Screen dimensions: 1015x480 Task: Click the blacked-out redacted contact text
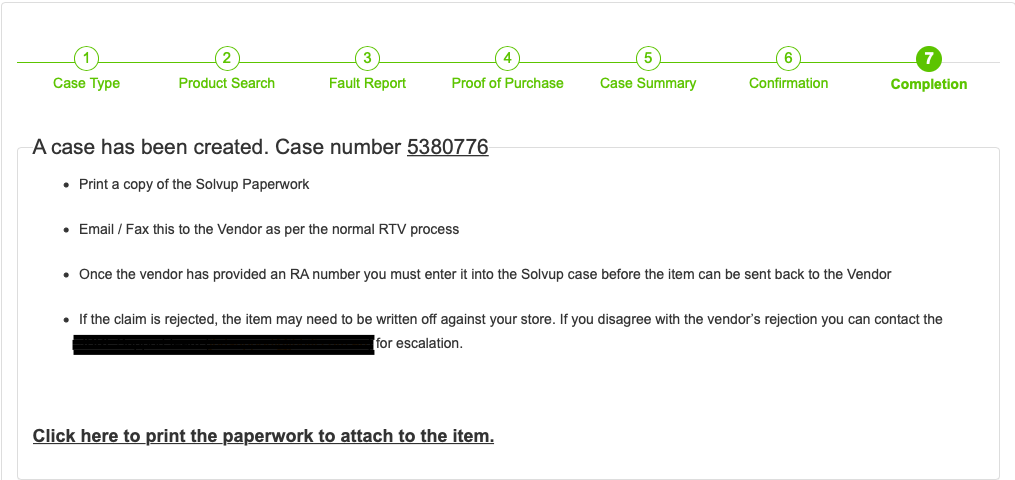pos(223,344)
